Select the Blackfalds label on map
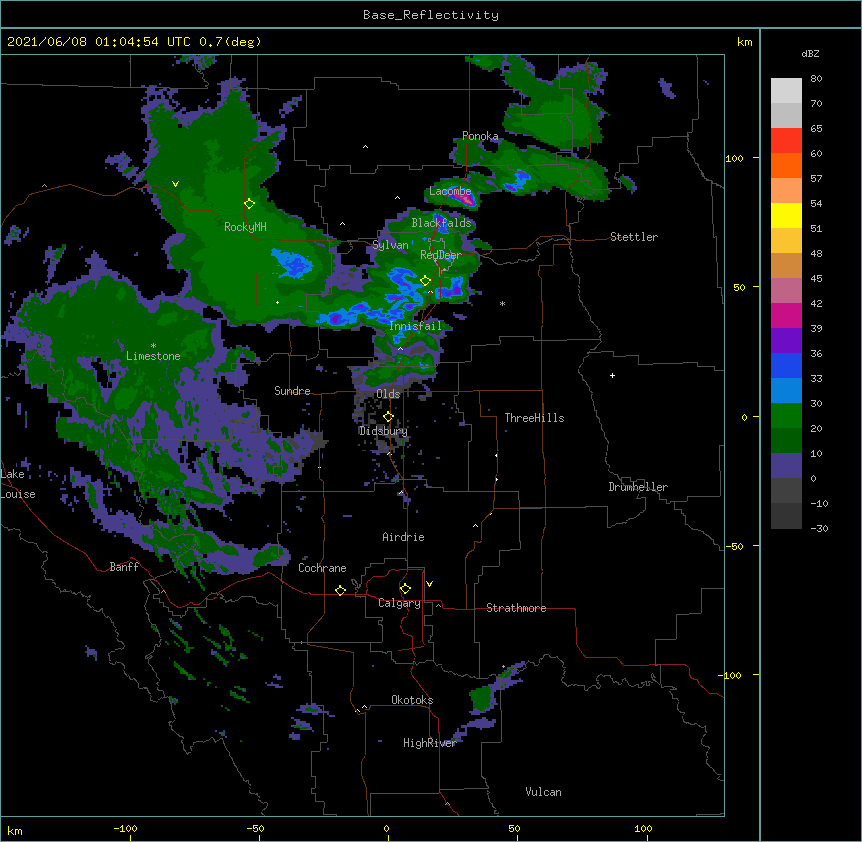The image size is (862, 842). pyautogui.click(x=441, y=223)
